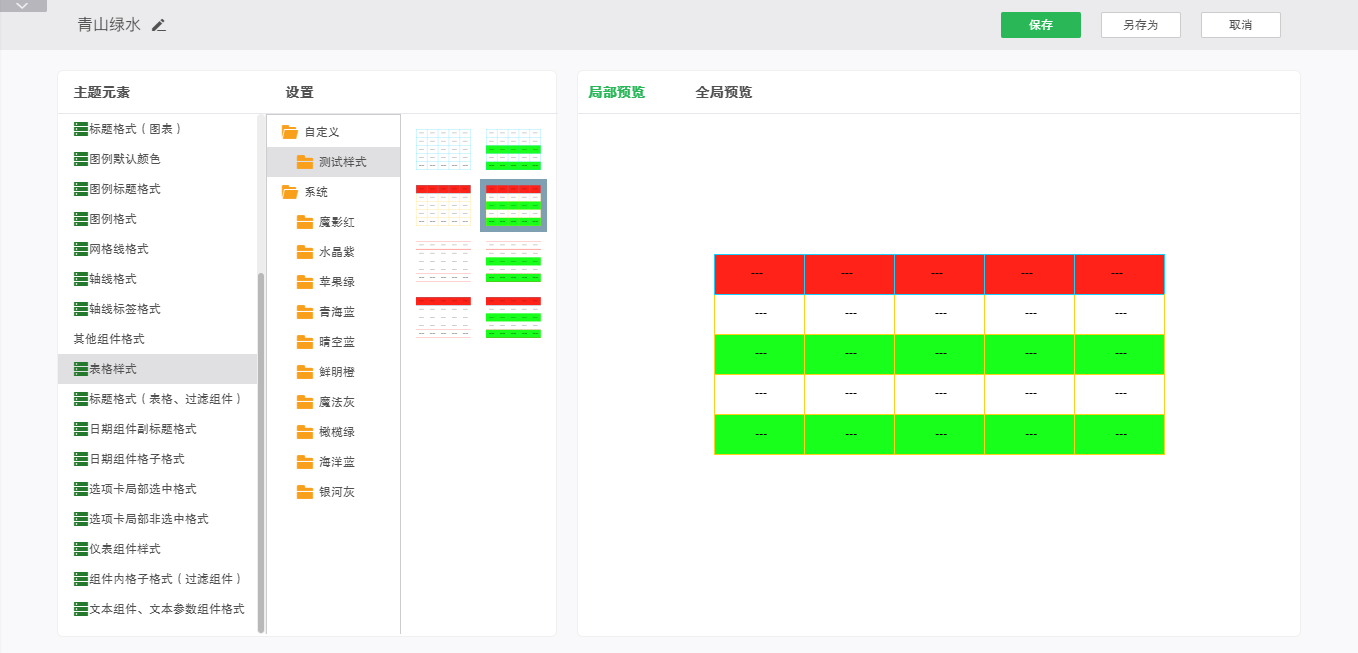Select the 表格样式 list icon
The height and width of the screenshot is (653, 1358).
click(81, 369)
